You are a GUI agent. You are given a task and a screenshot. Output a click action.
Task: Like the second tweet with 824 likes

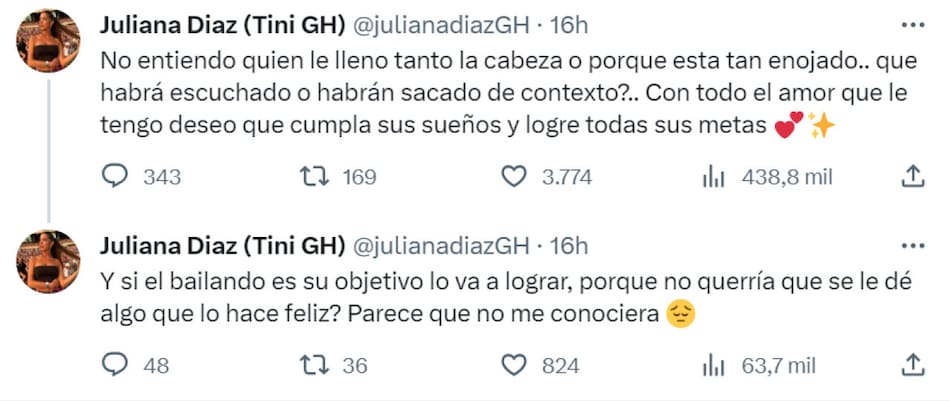click(514, 365)
